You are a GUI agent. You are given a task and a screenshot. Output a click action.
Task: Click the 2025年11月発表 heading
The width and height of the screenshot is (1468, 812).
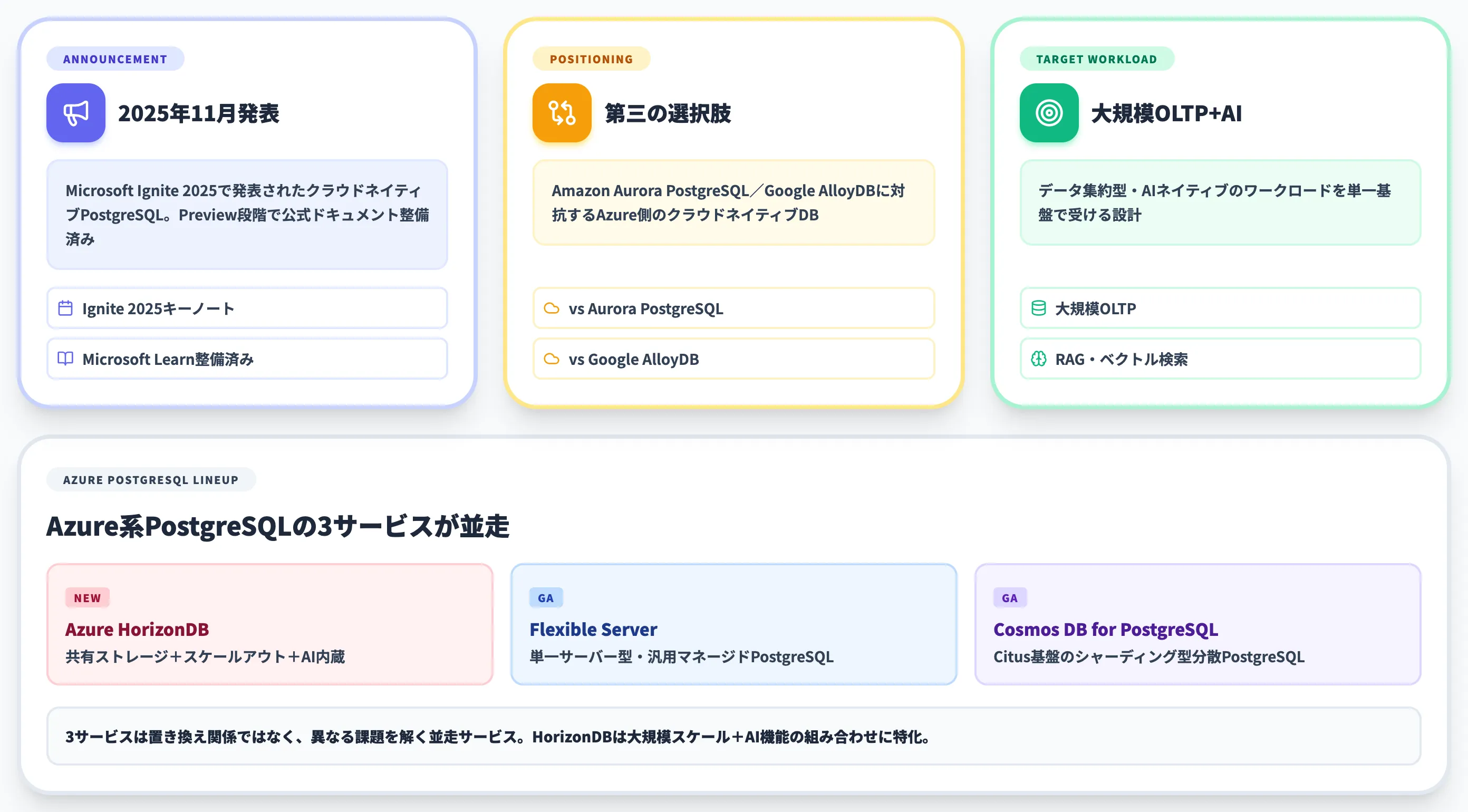click(x=199, y=113)
